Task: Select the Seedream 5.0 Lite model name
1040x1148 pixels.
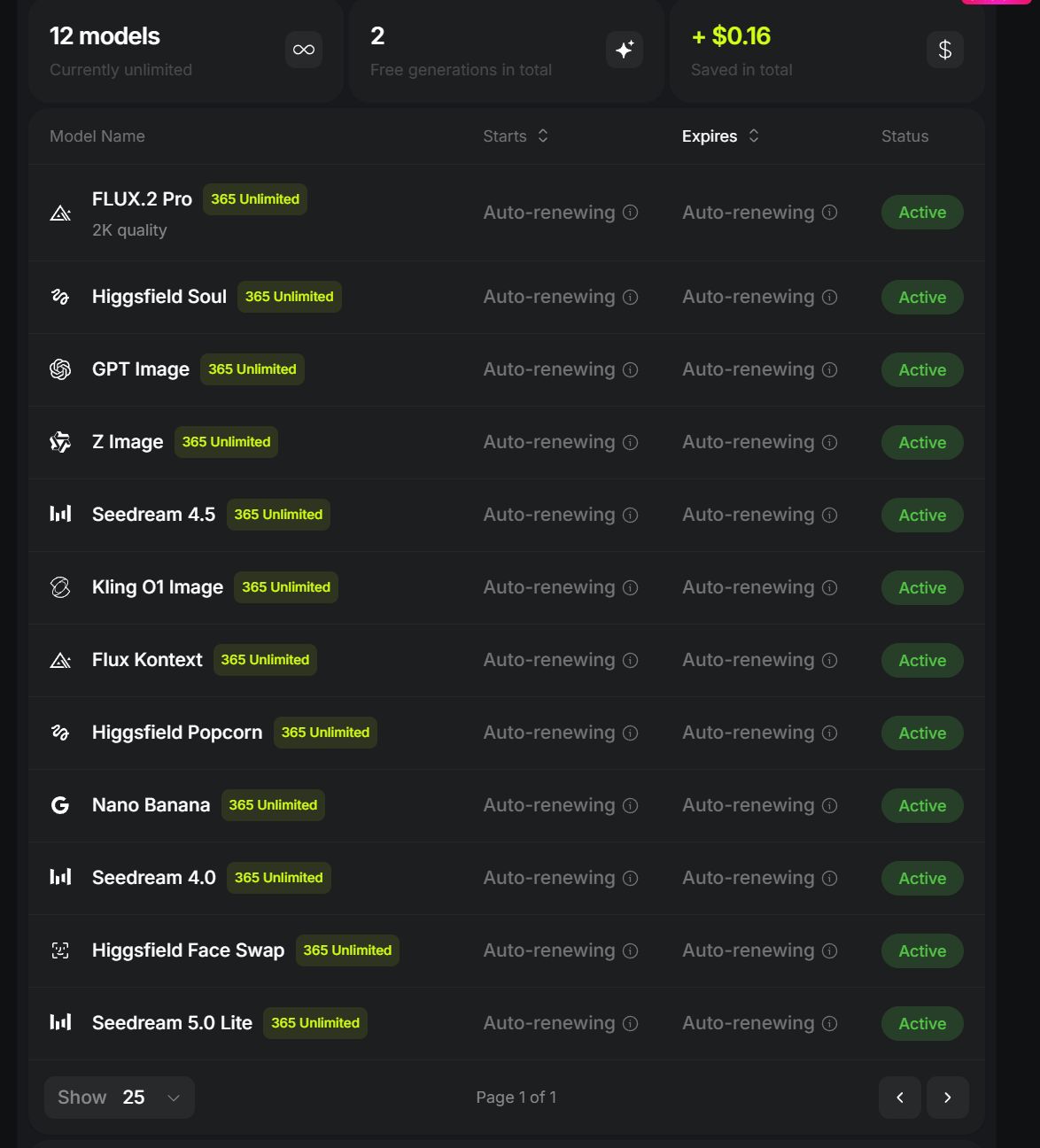Action: pyautogui.click(x=172, y=1023)
